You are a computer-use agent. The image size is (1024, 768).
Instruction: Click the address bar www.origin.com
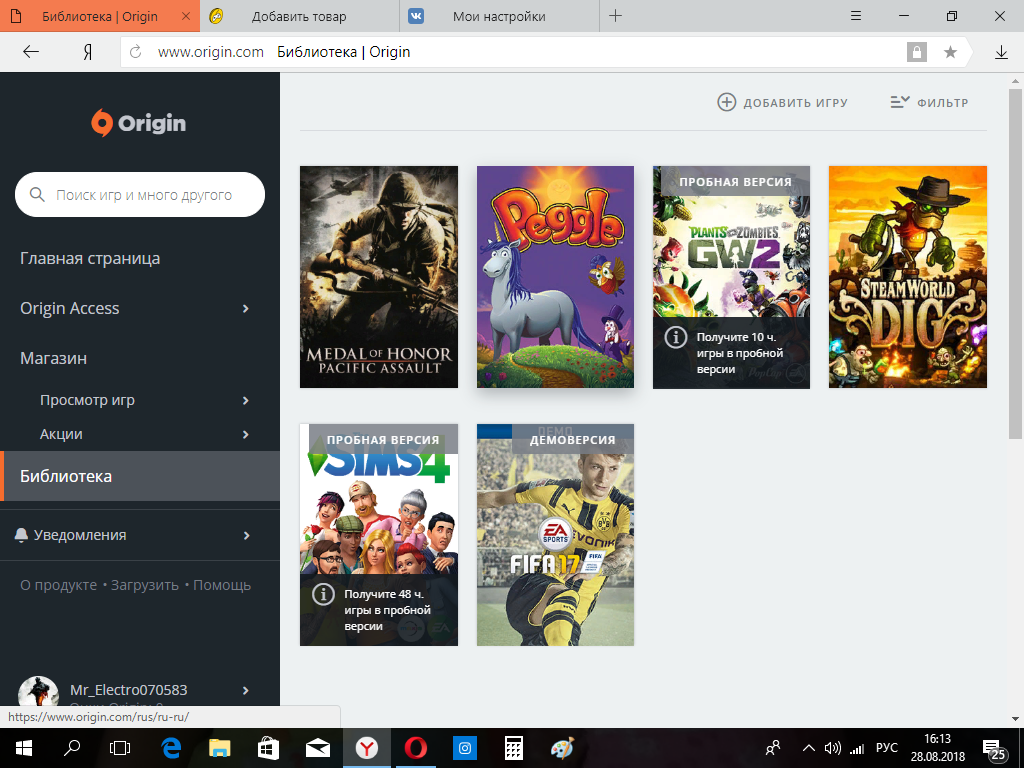click(x=211, y=52)
